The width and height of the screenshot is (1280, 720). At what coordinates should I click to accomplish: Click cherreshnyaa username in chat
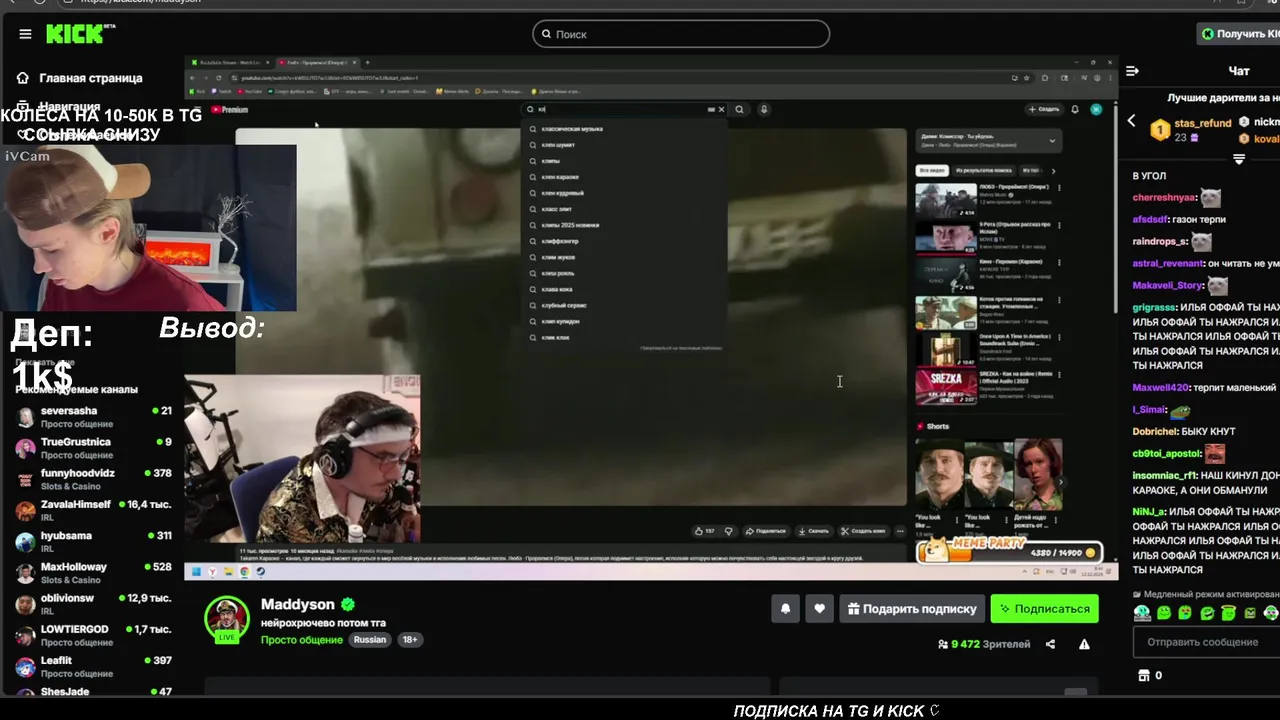click(x=1164, y=198)
